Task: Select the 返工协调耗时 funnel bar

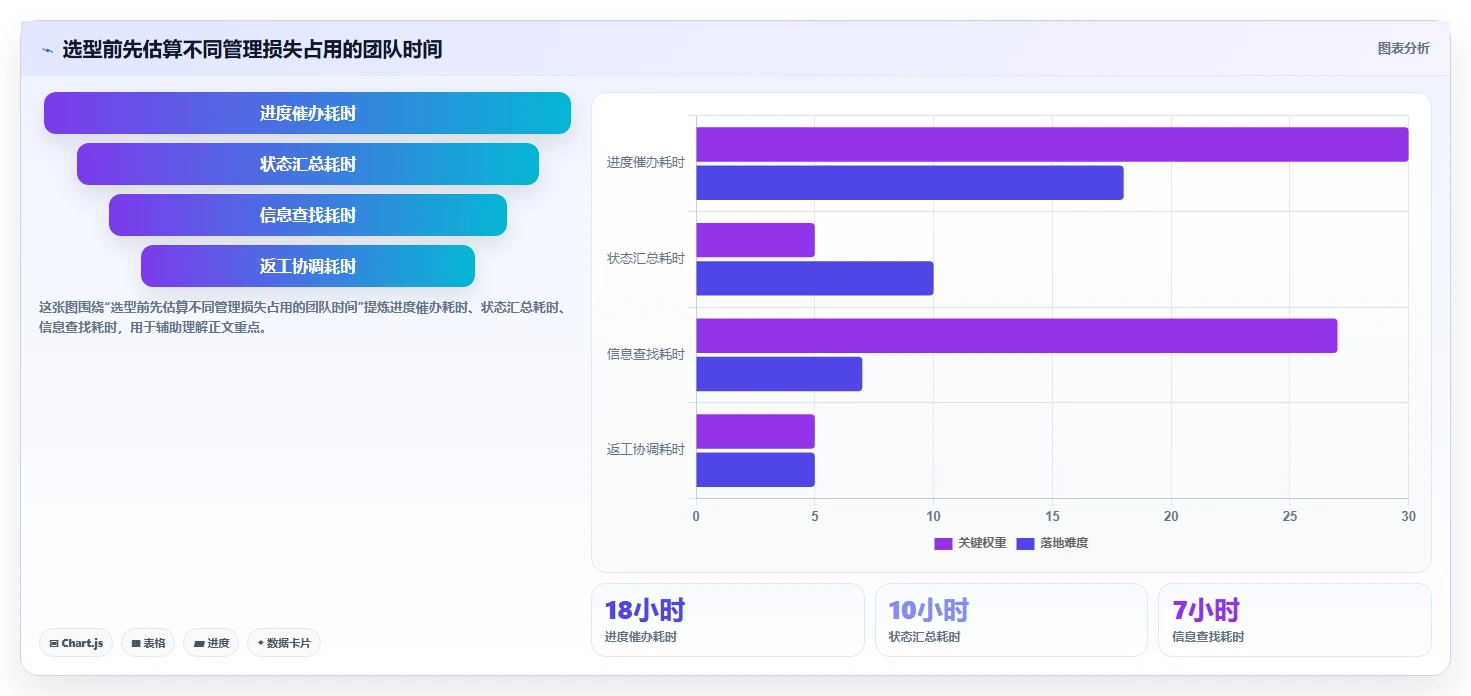Action: tap(308, 266)
